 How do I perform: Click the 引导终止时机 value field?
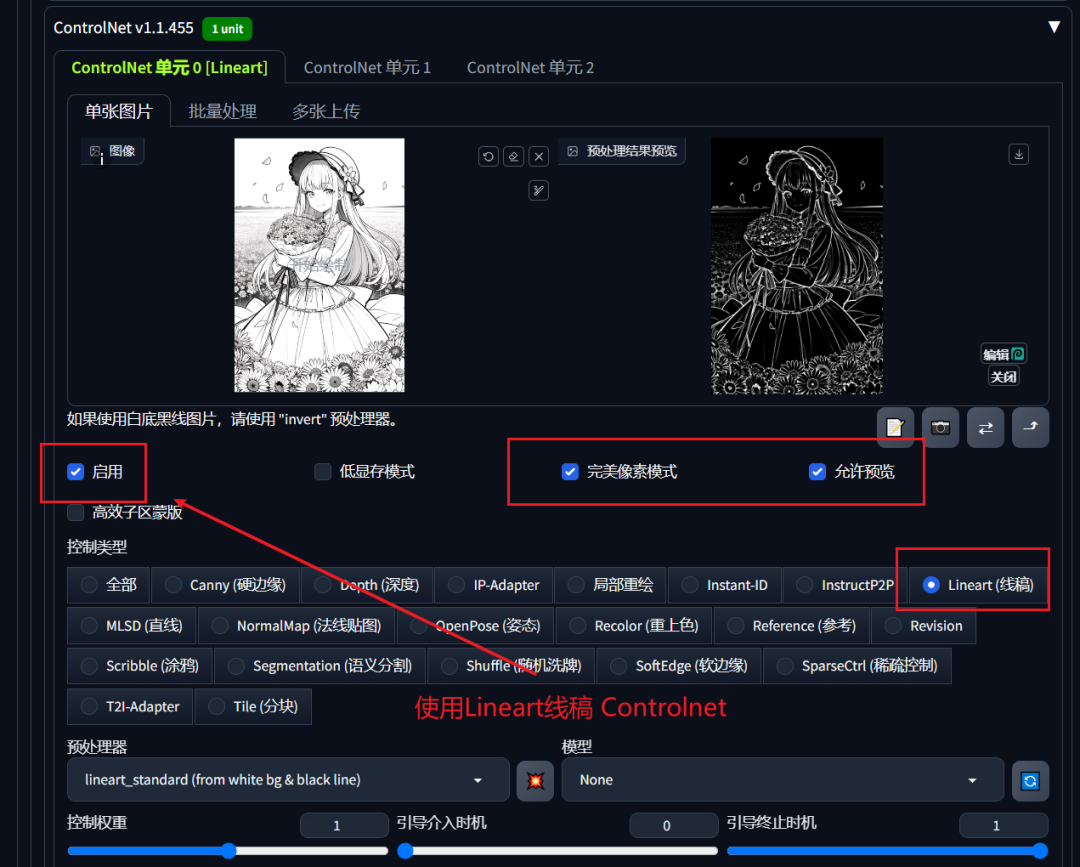[1004, 825]
